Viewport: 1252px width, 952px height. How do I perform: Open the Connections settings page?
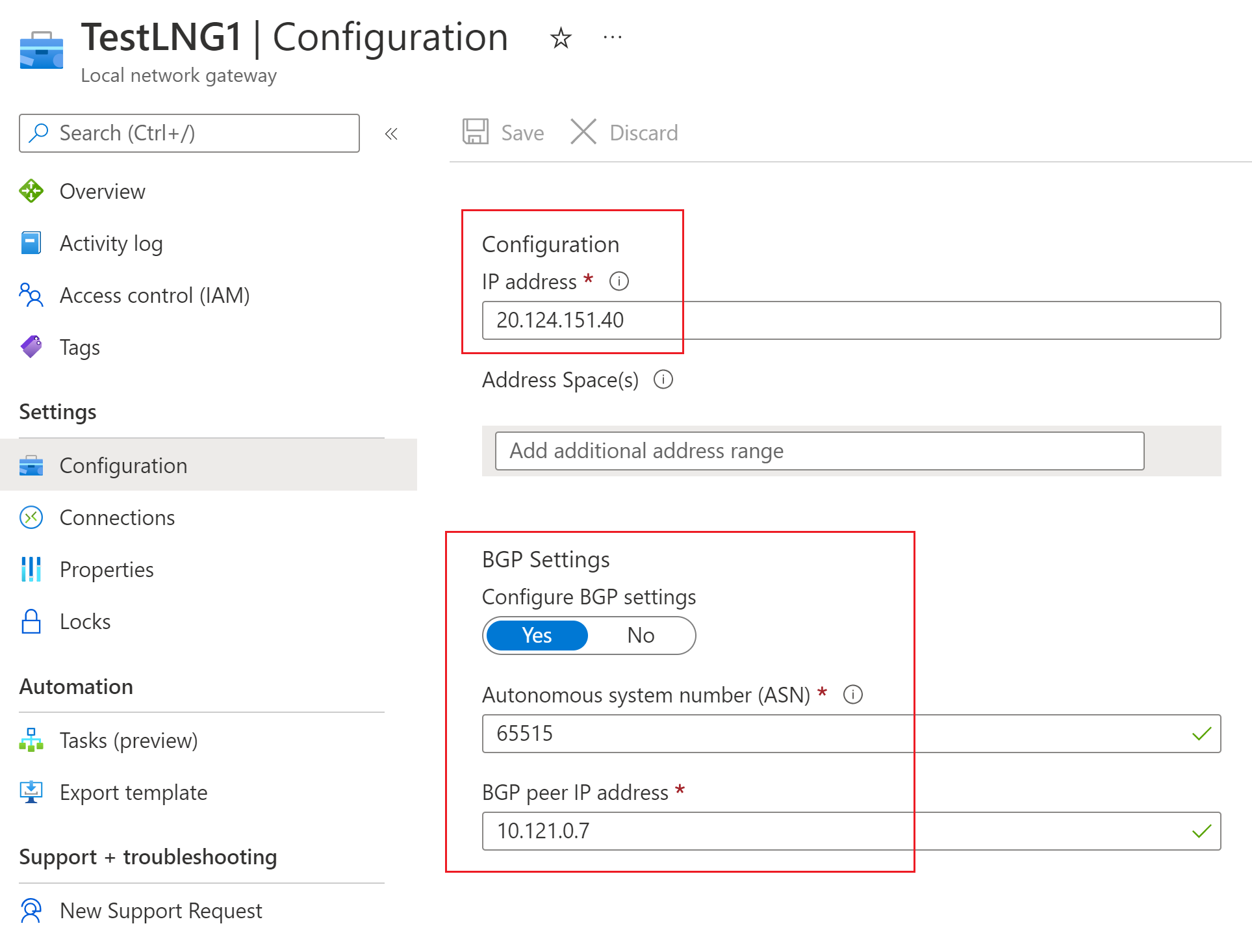pyautogui.click(x=117, y=518)
